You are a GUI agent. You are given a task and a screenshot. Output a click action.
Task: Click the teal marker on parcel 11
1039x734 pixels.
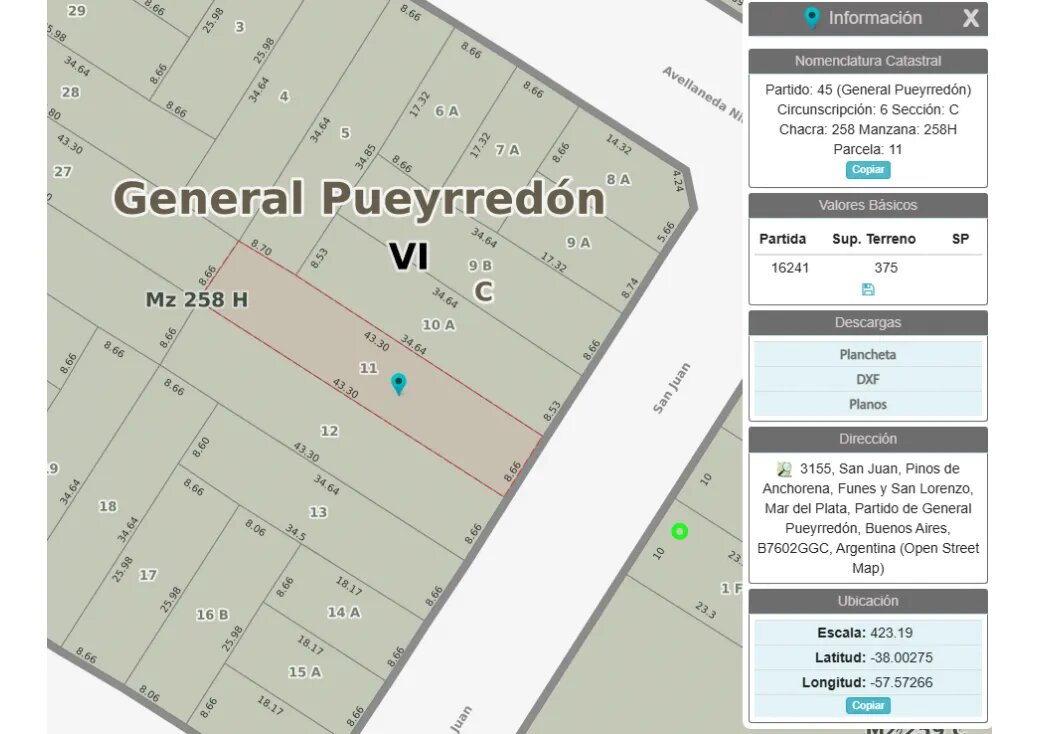tap(398, 383)
